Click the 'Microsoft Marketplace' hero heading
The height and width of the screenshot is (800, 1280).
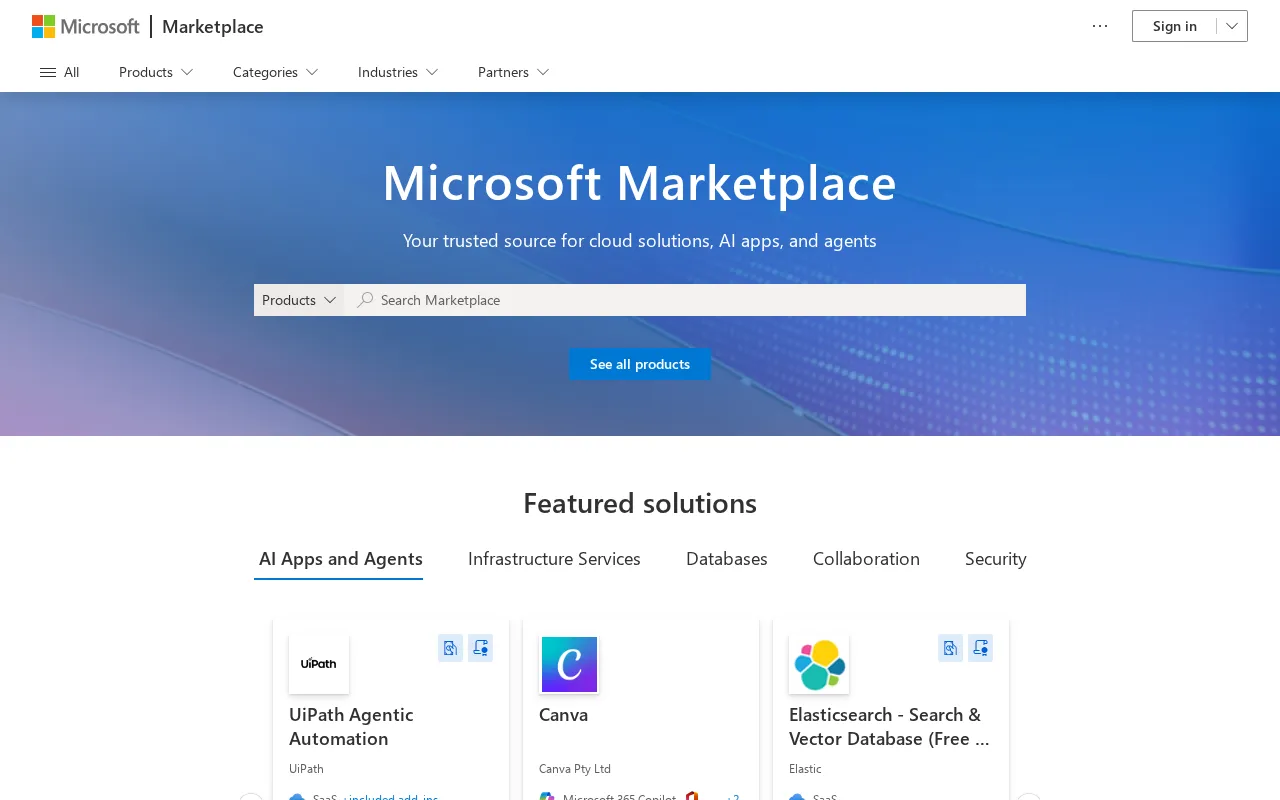[640, 183]
